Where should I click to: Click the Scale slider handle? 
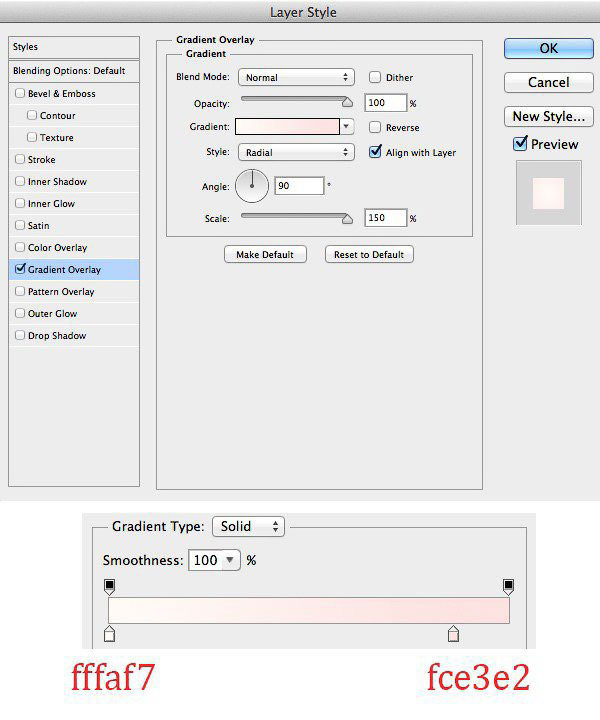click(348, 219)
